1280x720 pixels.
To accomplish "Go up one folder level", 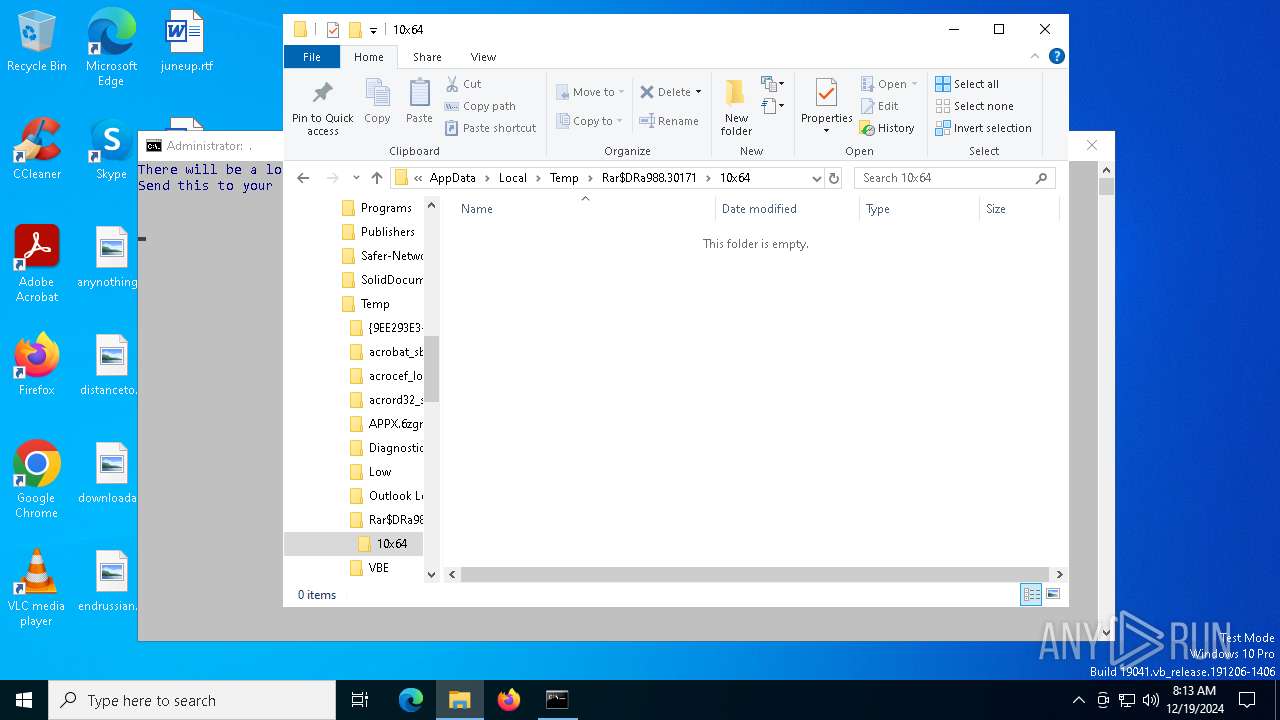I will (377, 178).
